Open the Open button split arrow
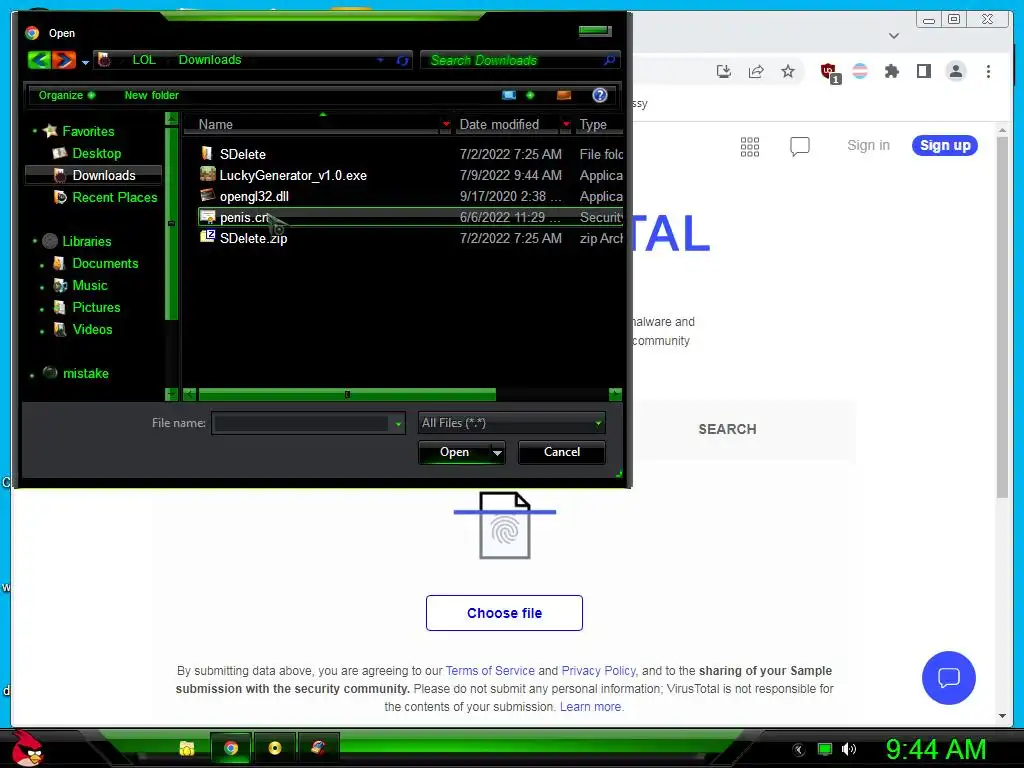Image resolution: width=1024 pixels, height=768 pixels. tap(498, 453)
